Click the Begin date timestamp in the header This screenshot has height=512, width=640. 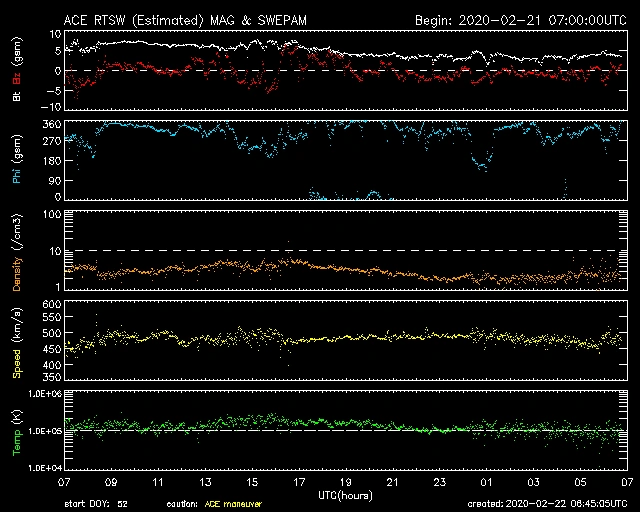coord(521,20)
